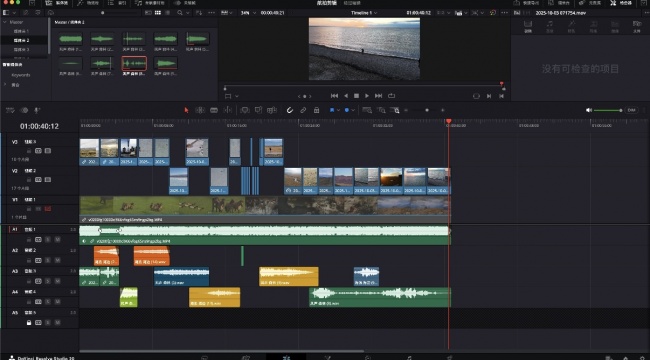This screenshot has height=360, width=650.
Task: Click the Full Extent Zoom icon
Action: tap(367, 110)
